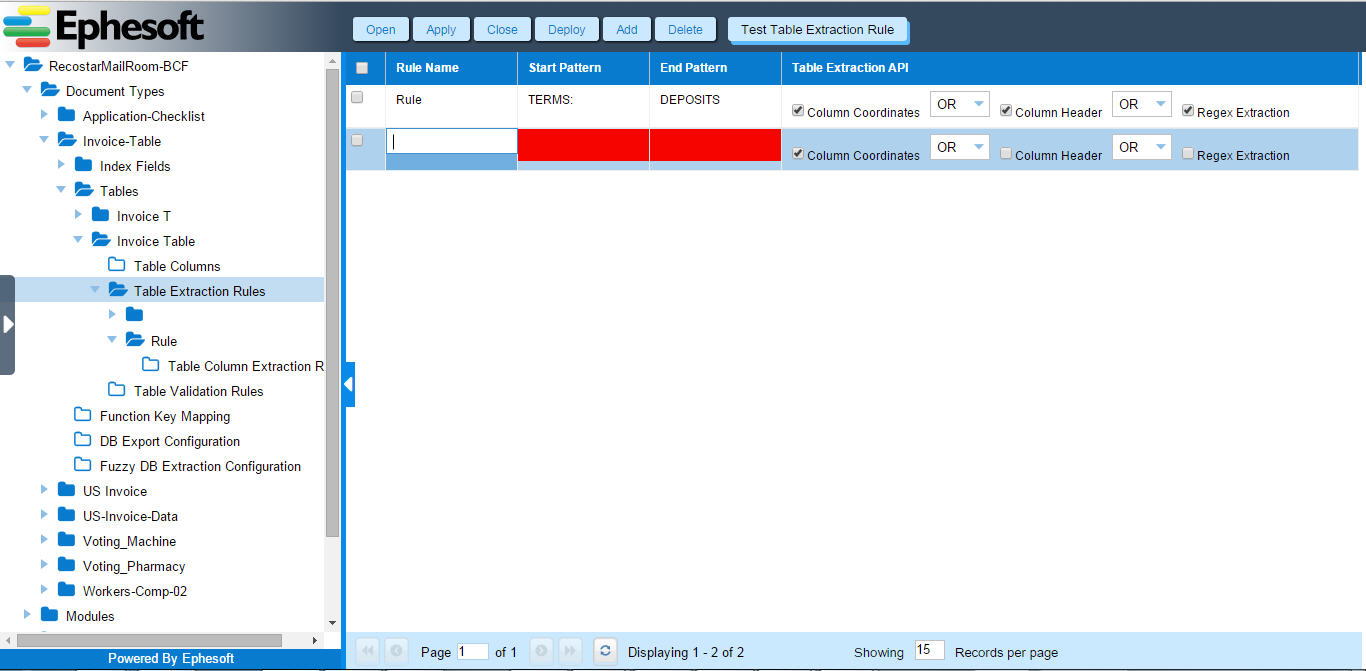The height and width of the screenshot is (671, 1366).
Task: Open second OR dropdown in the Rule row
Action: pos(1142,104)
